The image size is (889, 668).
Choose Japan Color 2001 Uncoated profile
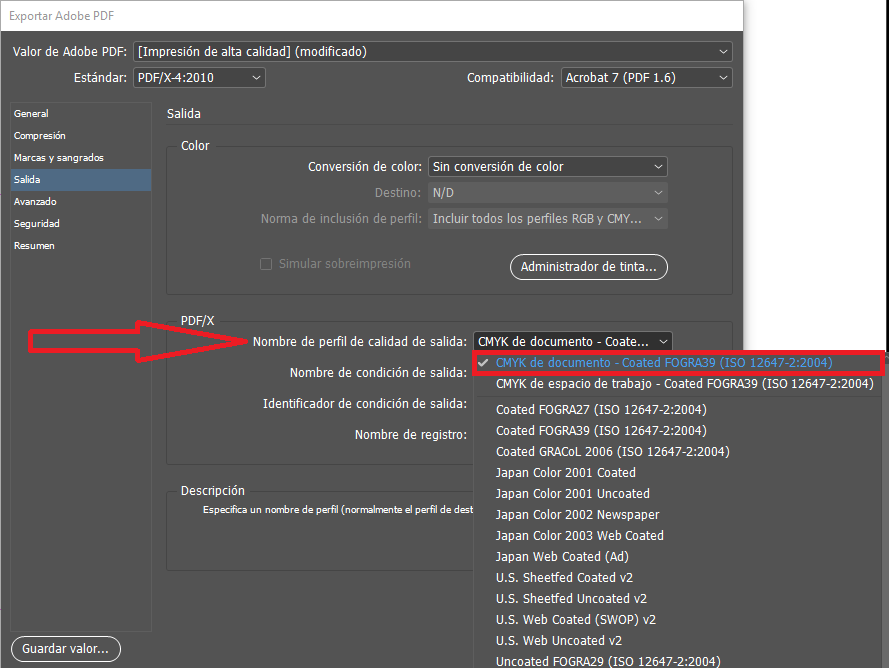678,493
